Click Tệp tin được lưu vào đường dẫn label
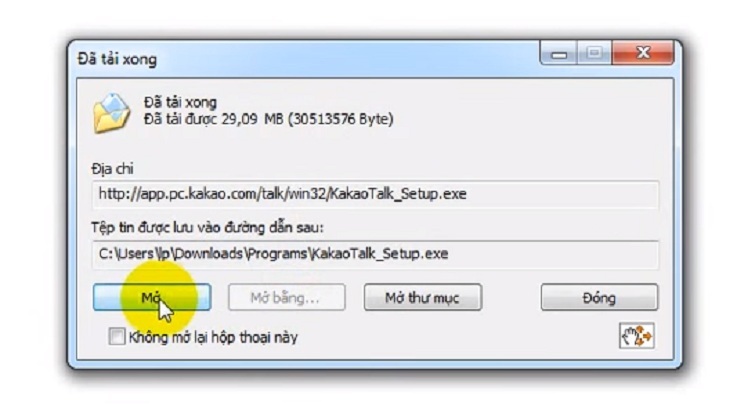The height and width of the screenshot is (413, 755). pyautogui.click(x=208, y=227)
